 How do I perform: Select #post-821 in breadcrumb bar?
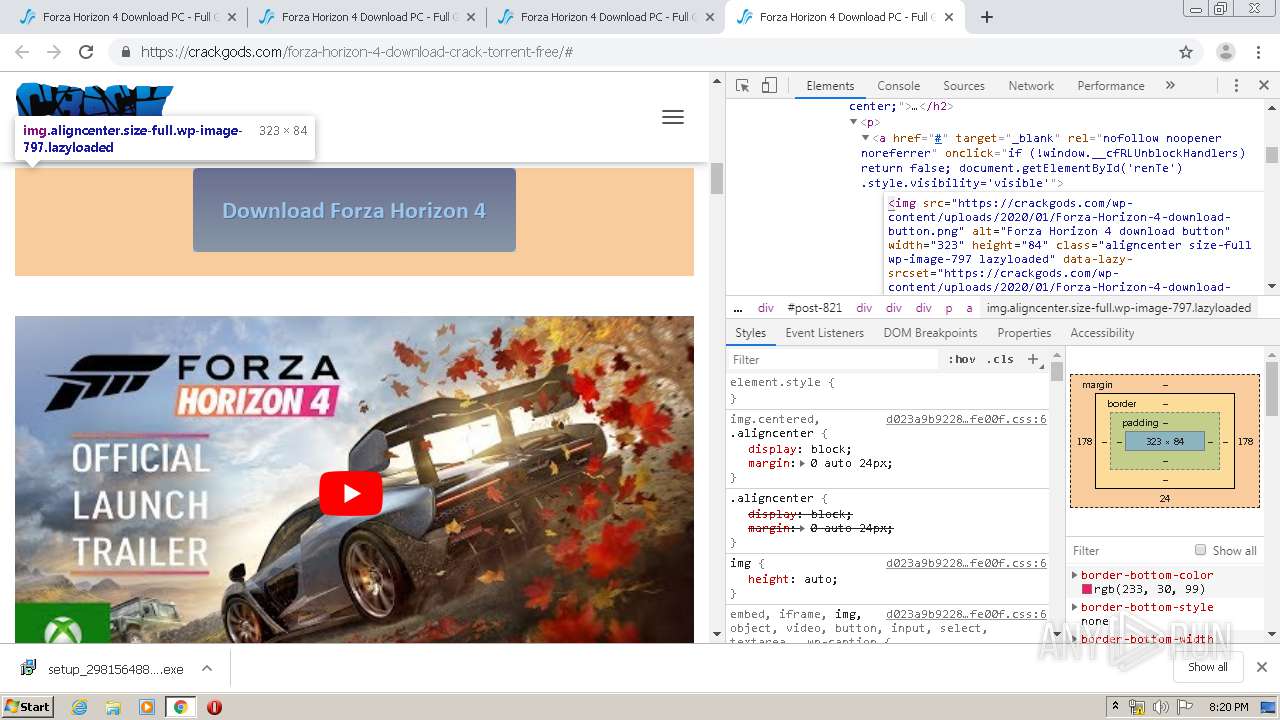(x=814, y=308)
